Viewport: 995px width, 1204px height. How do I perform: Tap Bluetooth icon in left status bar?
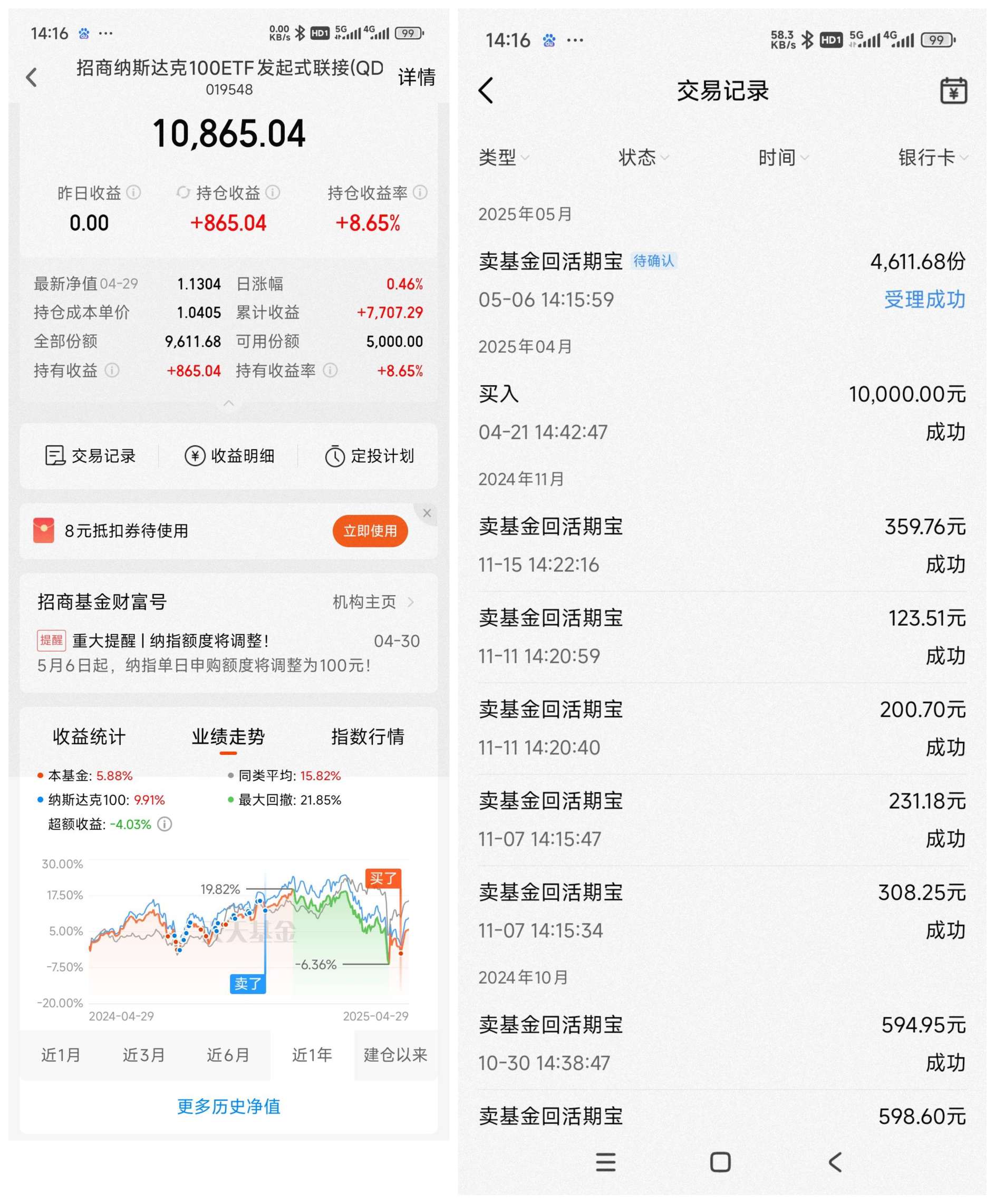pyautogui.click(x=300, y=33)
